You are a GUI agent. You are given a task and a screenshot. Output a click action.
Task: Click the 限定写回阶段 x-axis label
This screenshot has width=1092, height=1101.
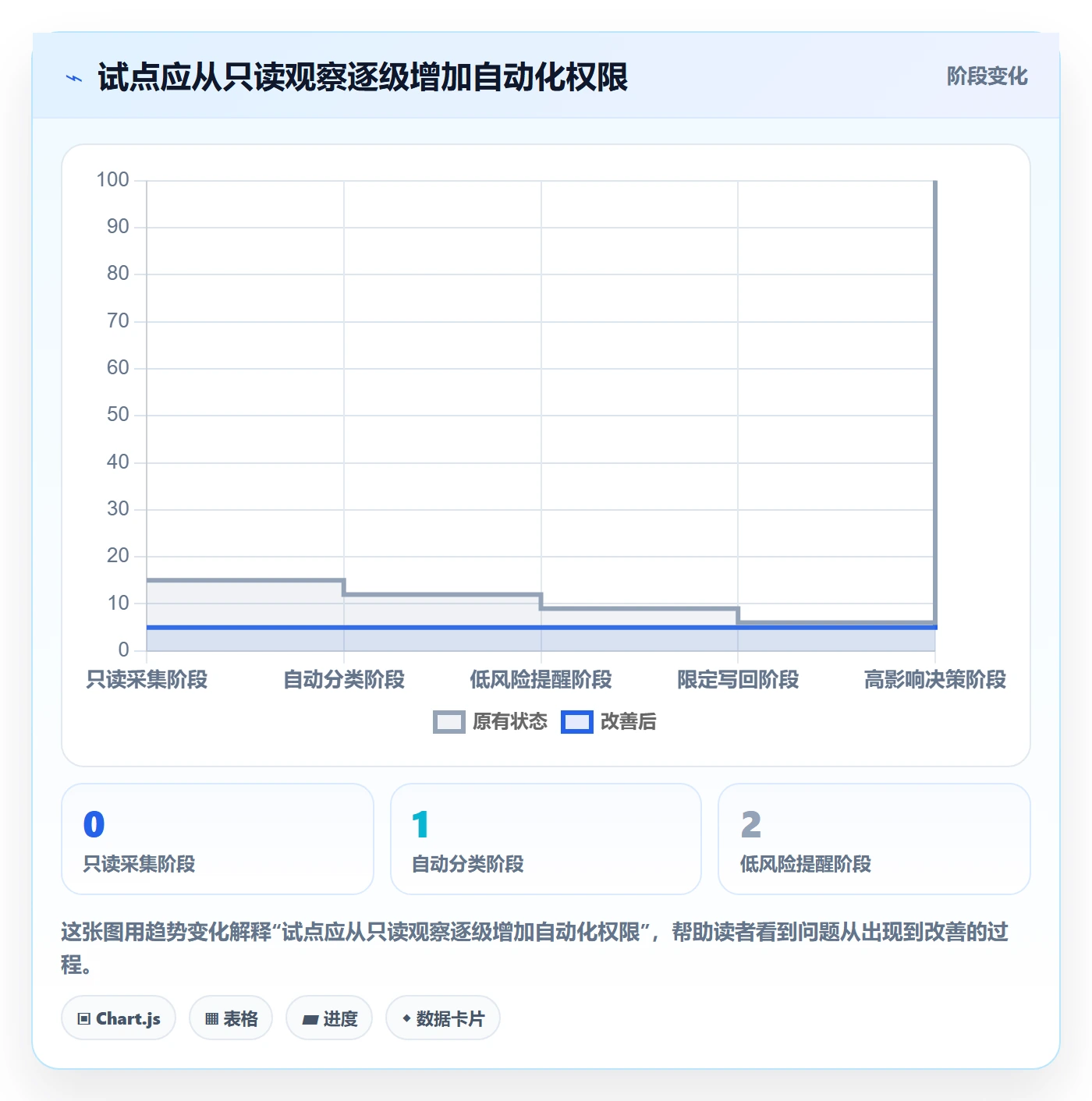pos(738,680)
